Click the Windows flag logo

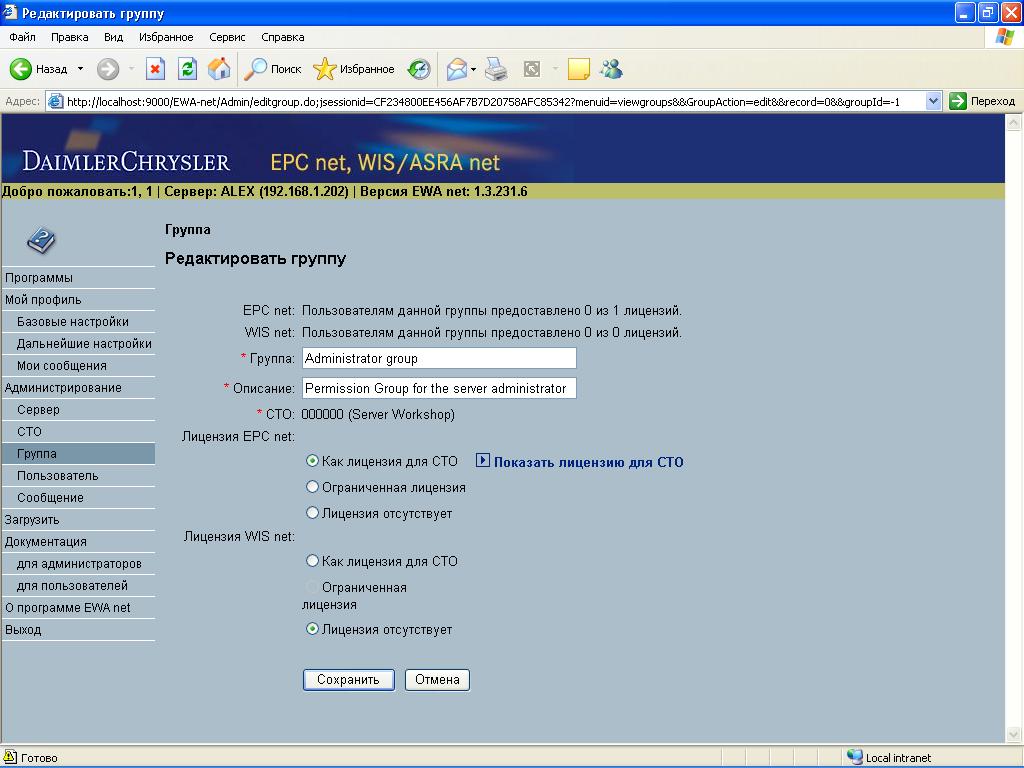click(1005, 37)
